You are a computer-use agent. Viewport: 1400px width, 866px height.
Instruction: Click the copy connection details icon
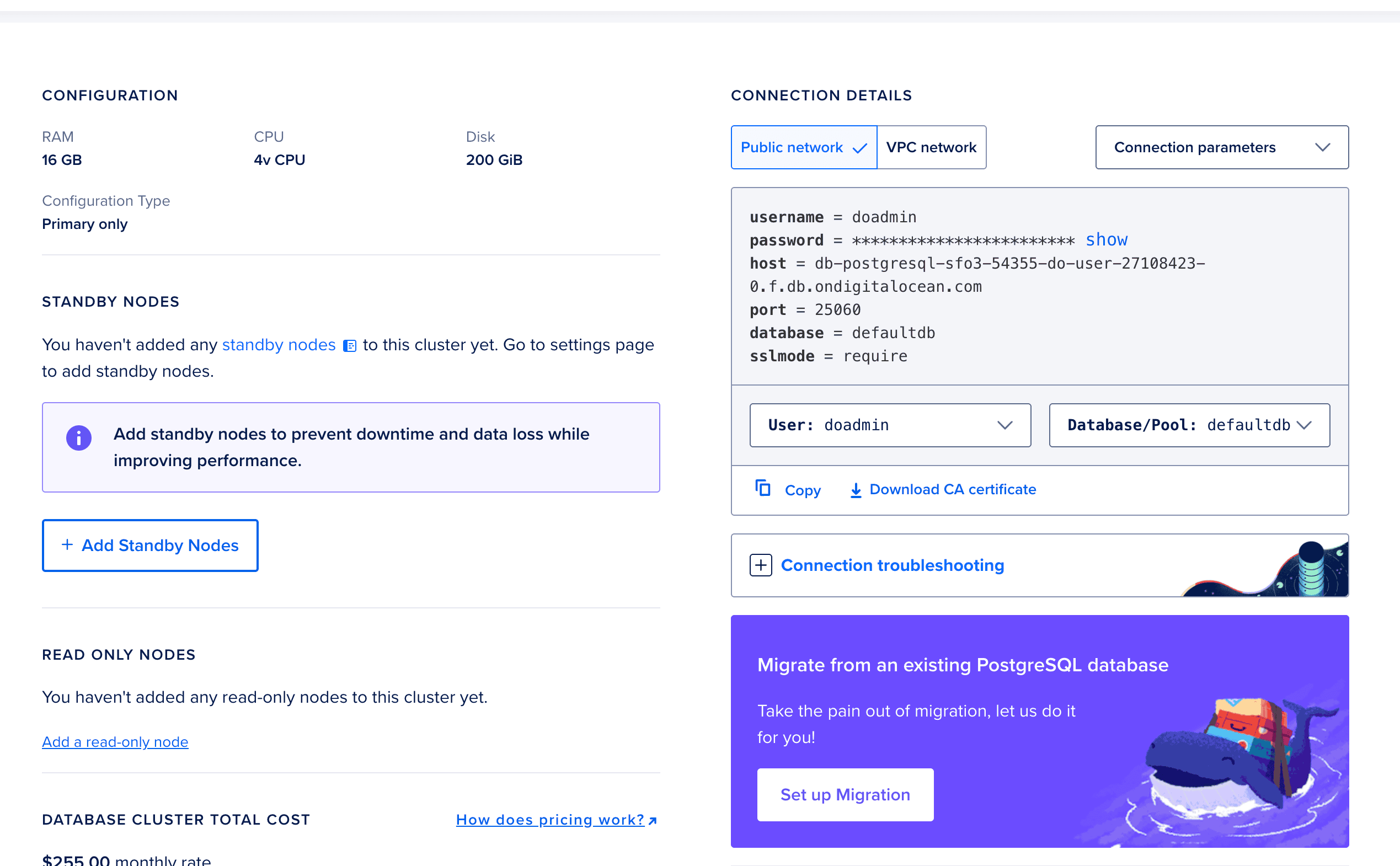[763, 489]
